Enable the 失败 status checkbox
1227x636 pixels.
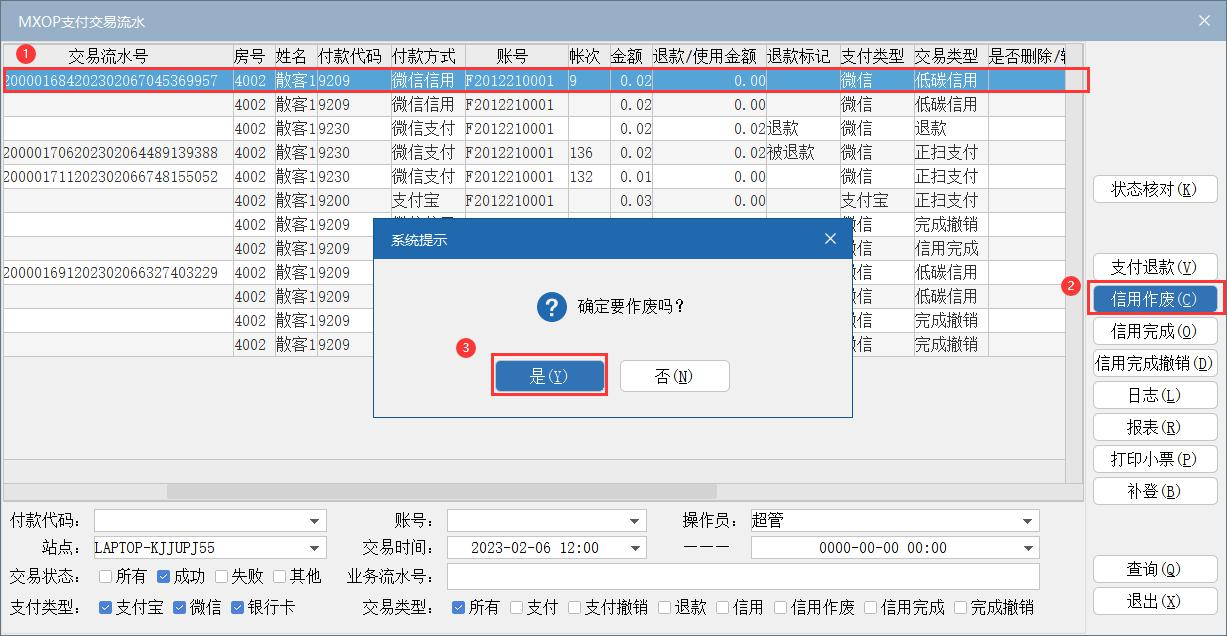coord(222,577)
